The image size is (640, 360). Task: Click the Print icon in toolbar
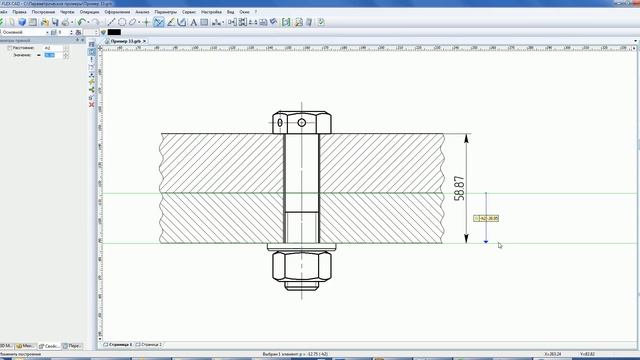[65, 22]
